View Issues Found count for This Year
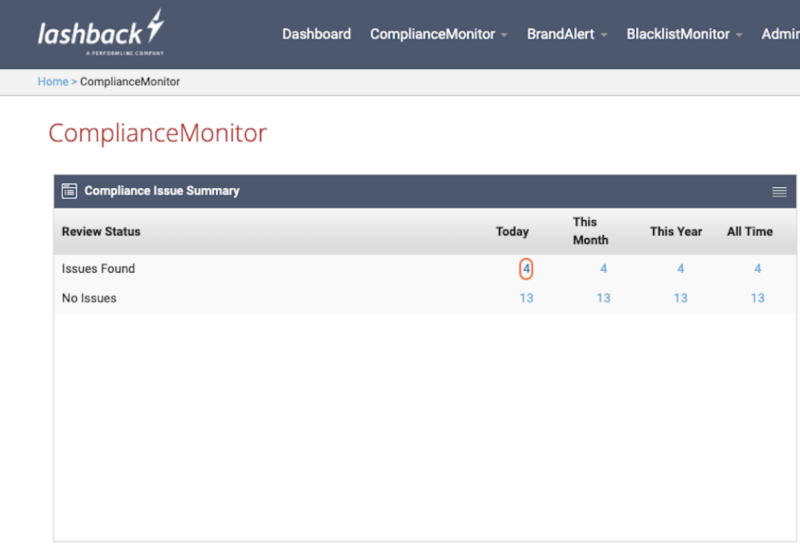The height and width of the screenshot is (548, 800). pos(680,269)
